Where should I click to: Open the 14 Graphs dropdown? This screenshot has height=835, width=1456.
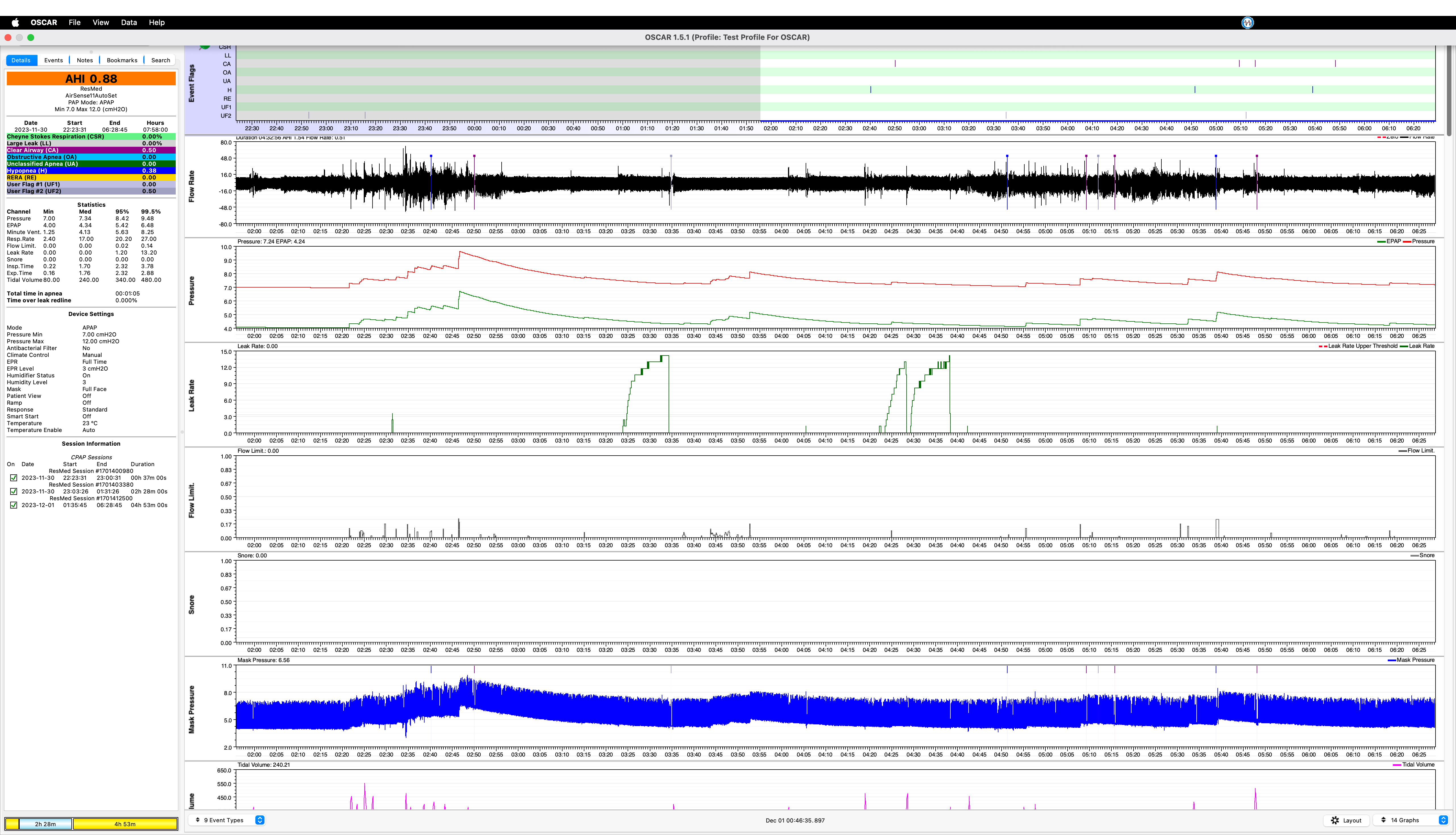pyautogui.click(x=1411, y=820)
